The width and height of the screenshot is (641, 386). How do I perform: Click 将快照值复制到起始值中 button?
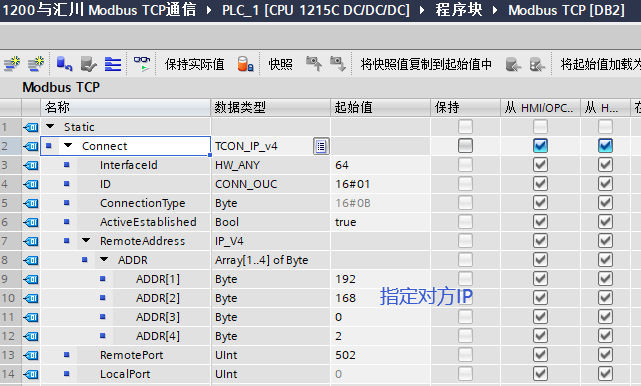click(426, 64)
